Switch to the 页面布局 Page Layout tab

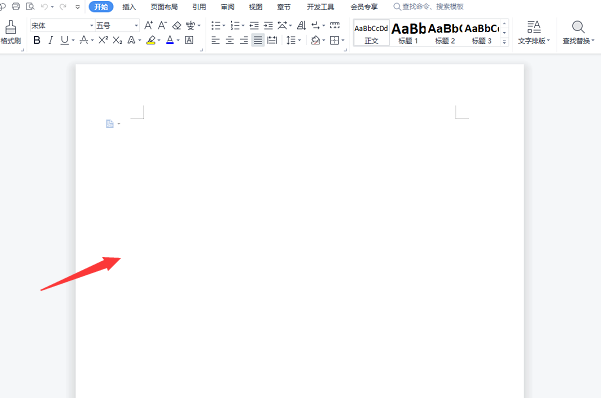point(164,7)
